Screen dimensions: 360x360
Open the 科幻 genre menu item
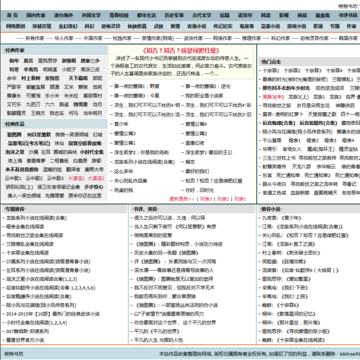click(89, 26)
